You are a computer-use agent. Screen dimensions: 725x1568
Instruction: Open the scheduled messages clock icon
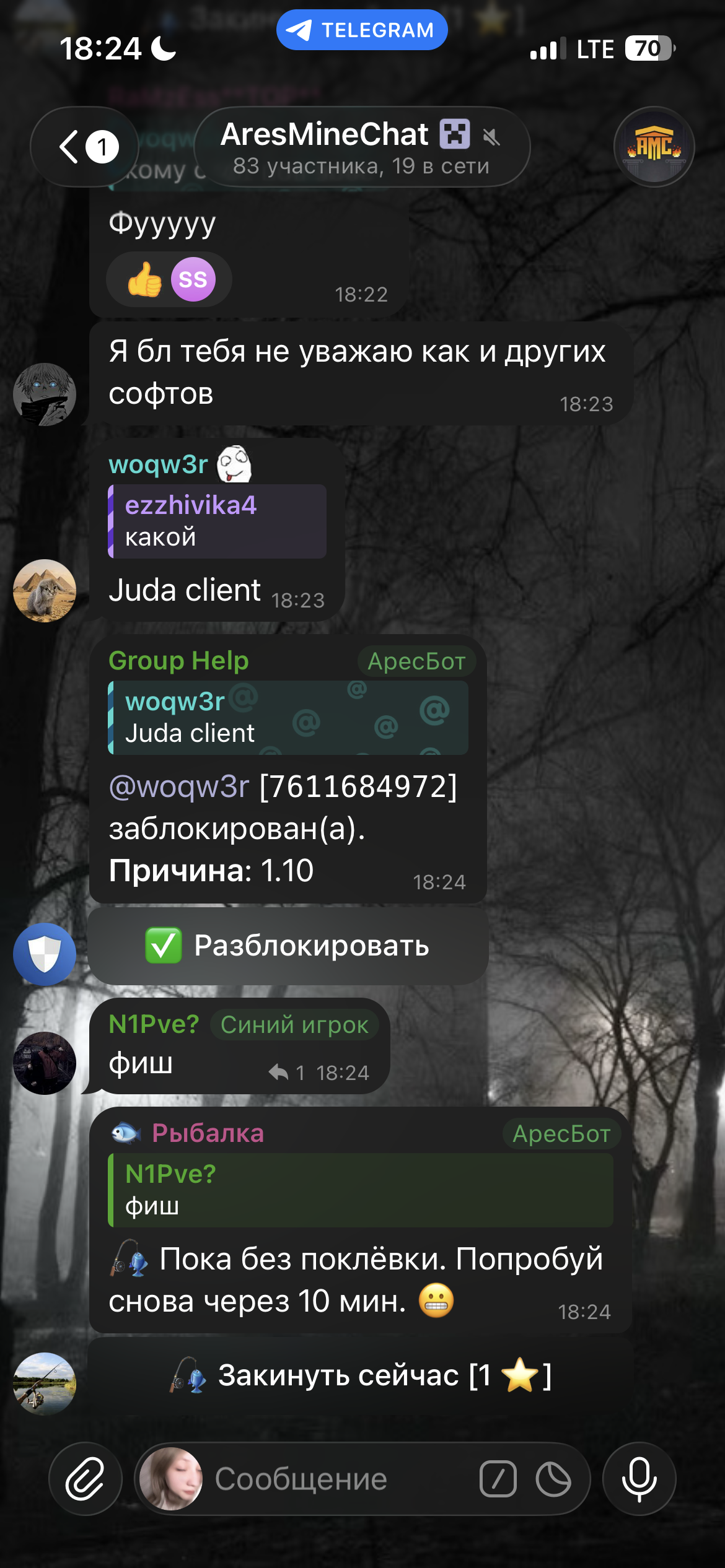point(553,1479)
